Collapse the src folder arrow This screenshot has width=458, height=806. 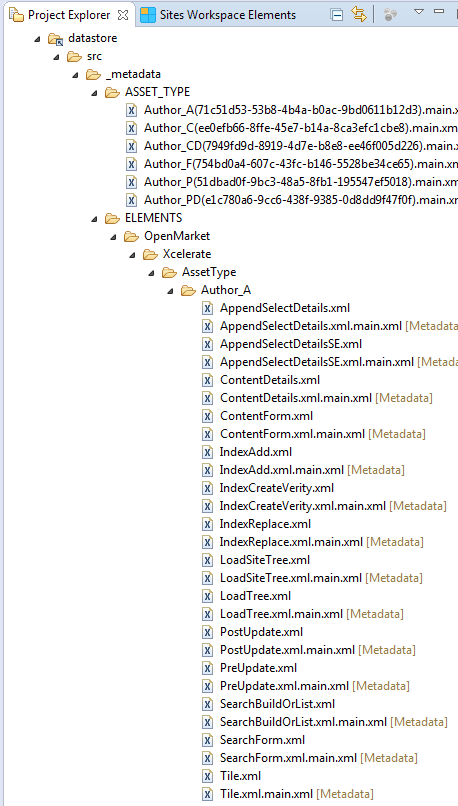point(56,57)
